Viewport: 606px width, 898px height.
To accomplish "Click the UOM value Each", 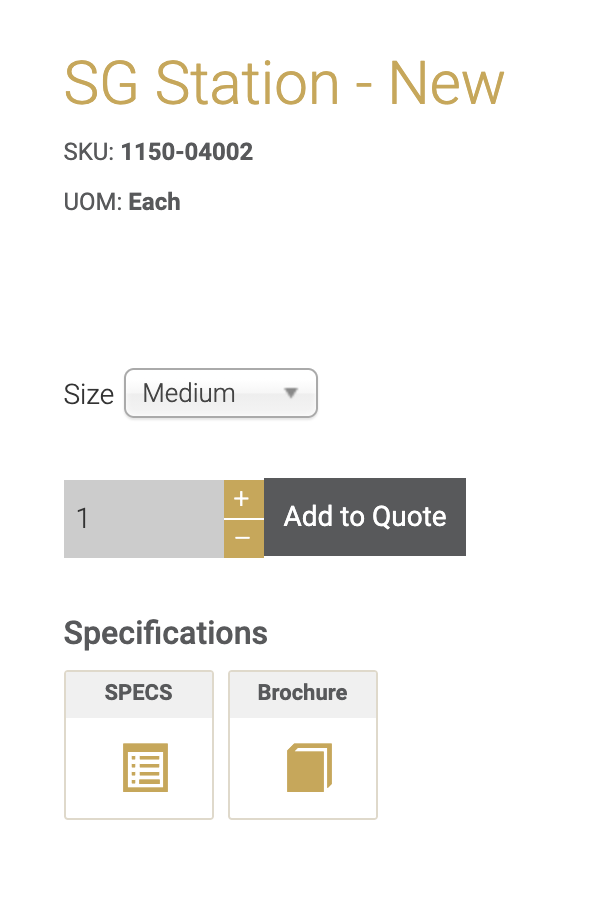I will 154,202.
